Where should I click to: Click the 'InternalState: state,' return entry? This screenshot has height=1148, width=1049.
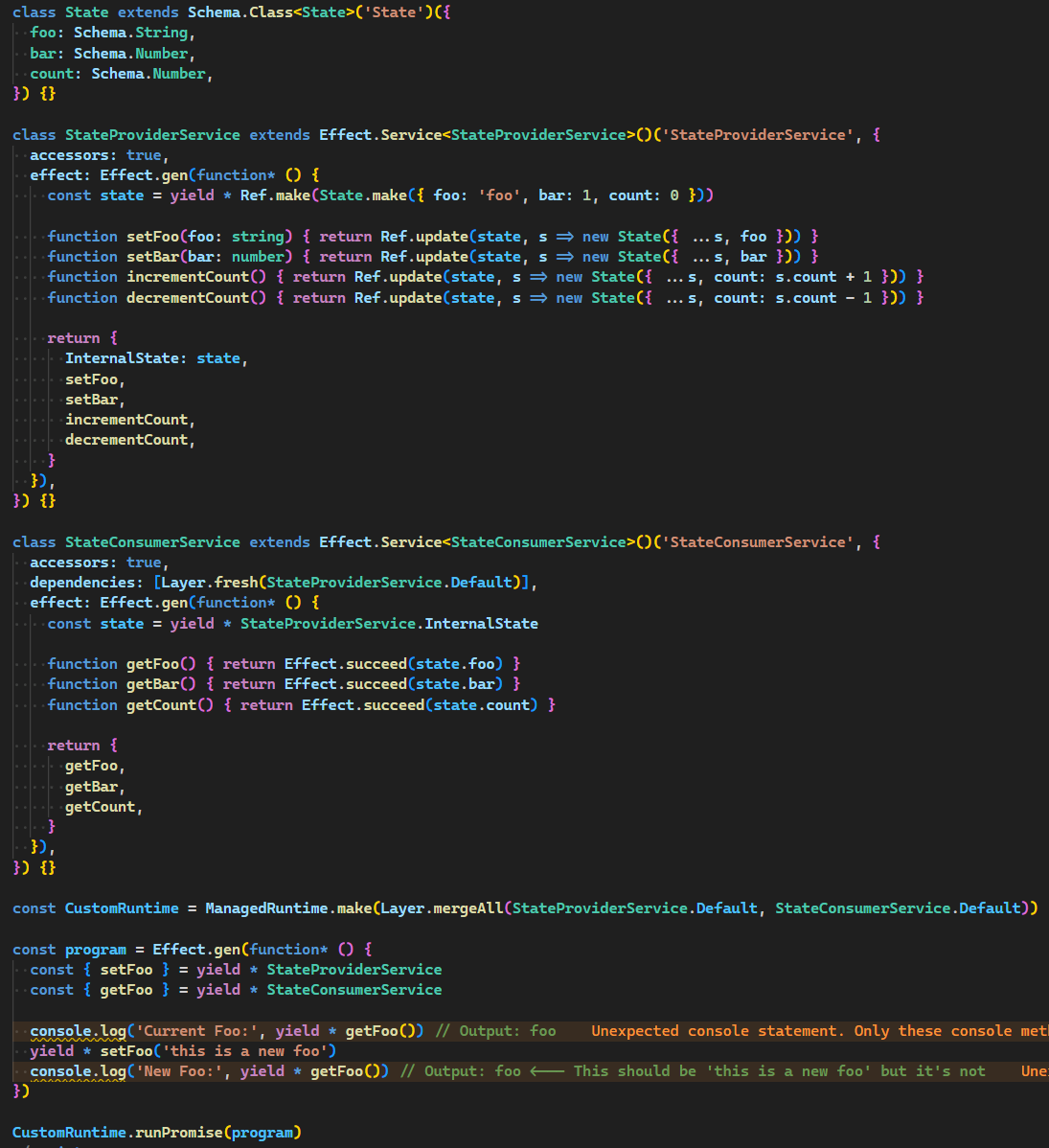click(x=157, y=358)
